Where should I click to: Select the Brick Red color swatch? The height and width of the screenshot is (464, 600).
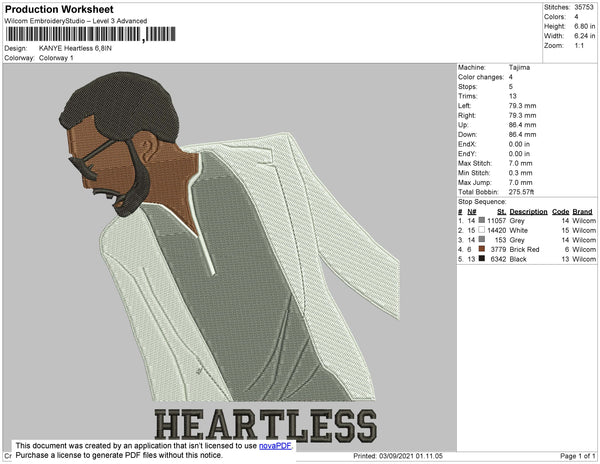(482, 249)
